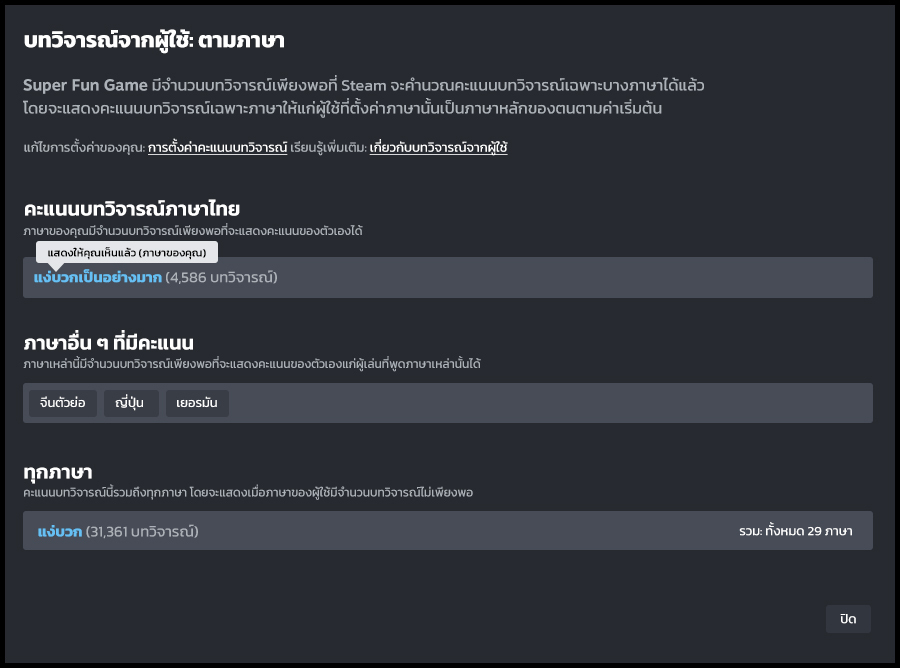Click the แสดงให้คุณเห็นแล้ว tooltip

click(x=126, y=252)
